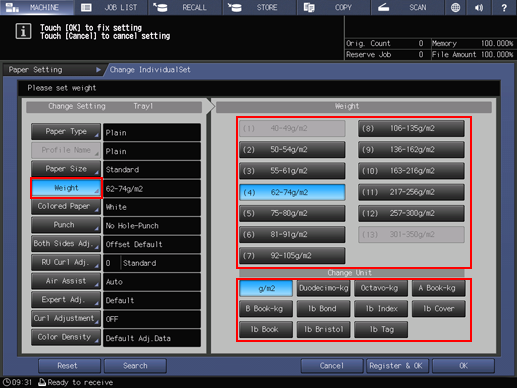Select weight (10) 163-216g/m2

(x=411, y=171)
